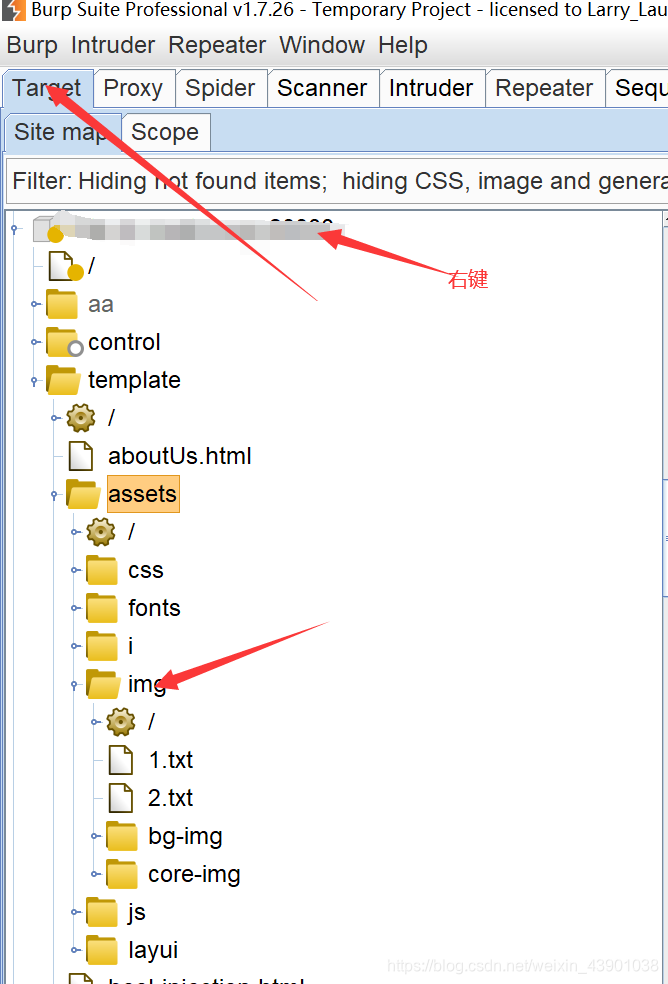Click the site map filter bar
Screen dimensions: 668x984
[337, 181]
